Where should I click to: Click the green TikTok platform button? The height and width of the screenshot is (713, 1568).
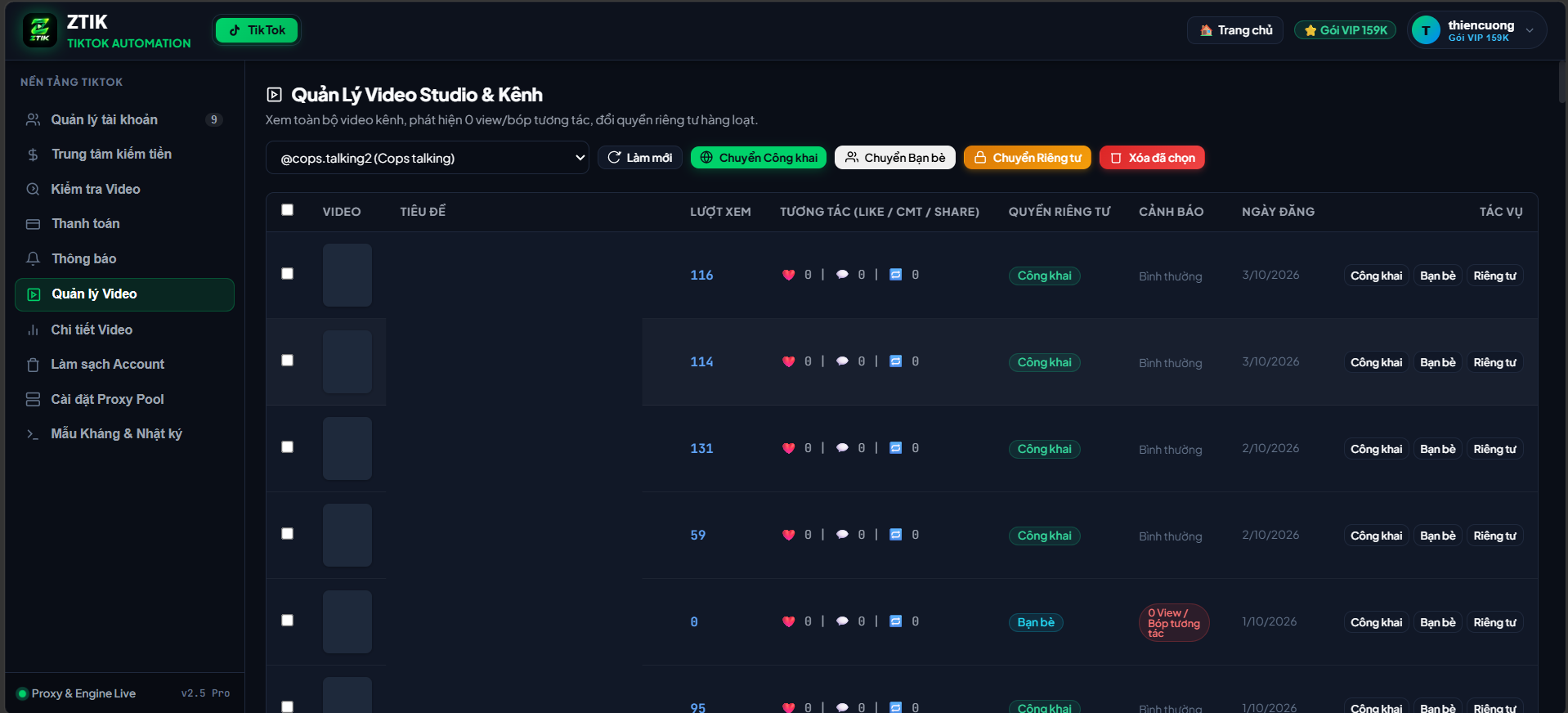(257, 30)
